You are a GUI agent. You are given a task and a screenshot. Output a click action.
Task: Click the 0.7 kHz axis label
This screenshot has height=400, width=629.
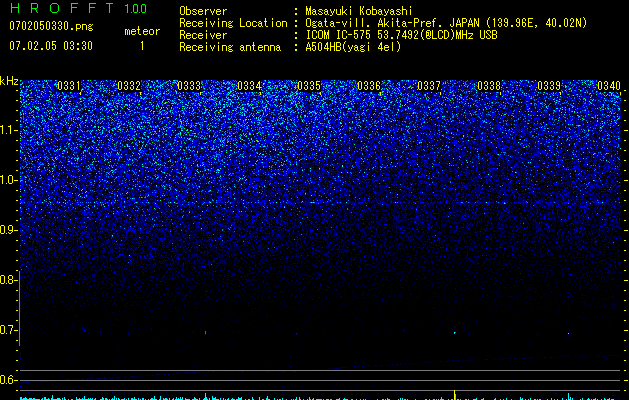(x=8, y=330)
